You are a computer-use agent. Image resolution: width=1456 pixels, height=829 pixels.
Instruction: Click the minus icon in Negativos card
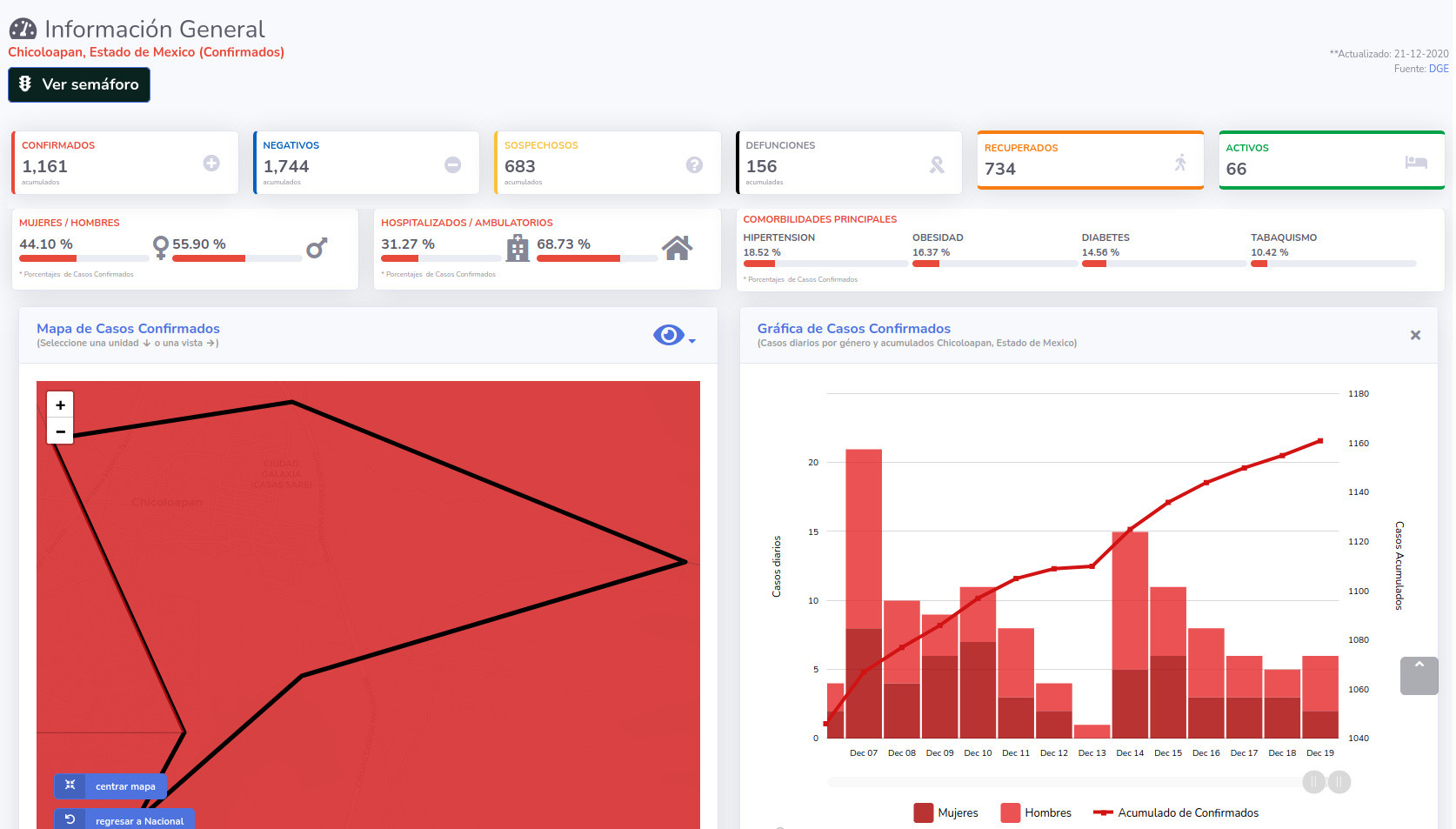(453, 164)
